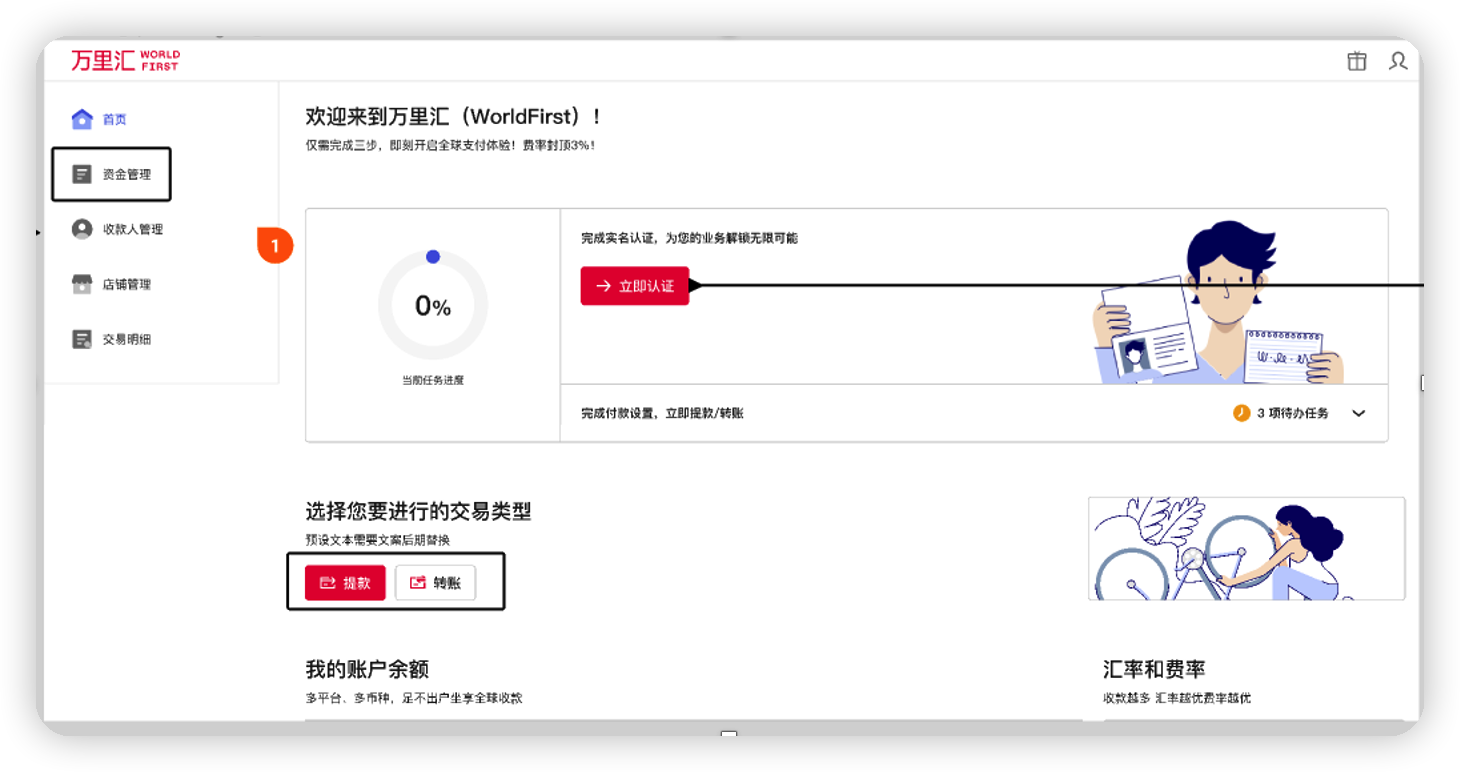1460x772 pixels.
Task: Open 资金管理 in the sidebar
Action: (x=127, y=174)
